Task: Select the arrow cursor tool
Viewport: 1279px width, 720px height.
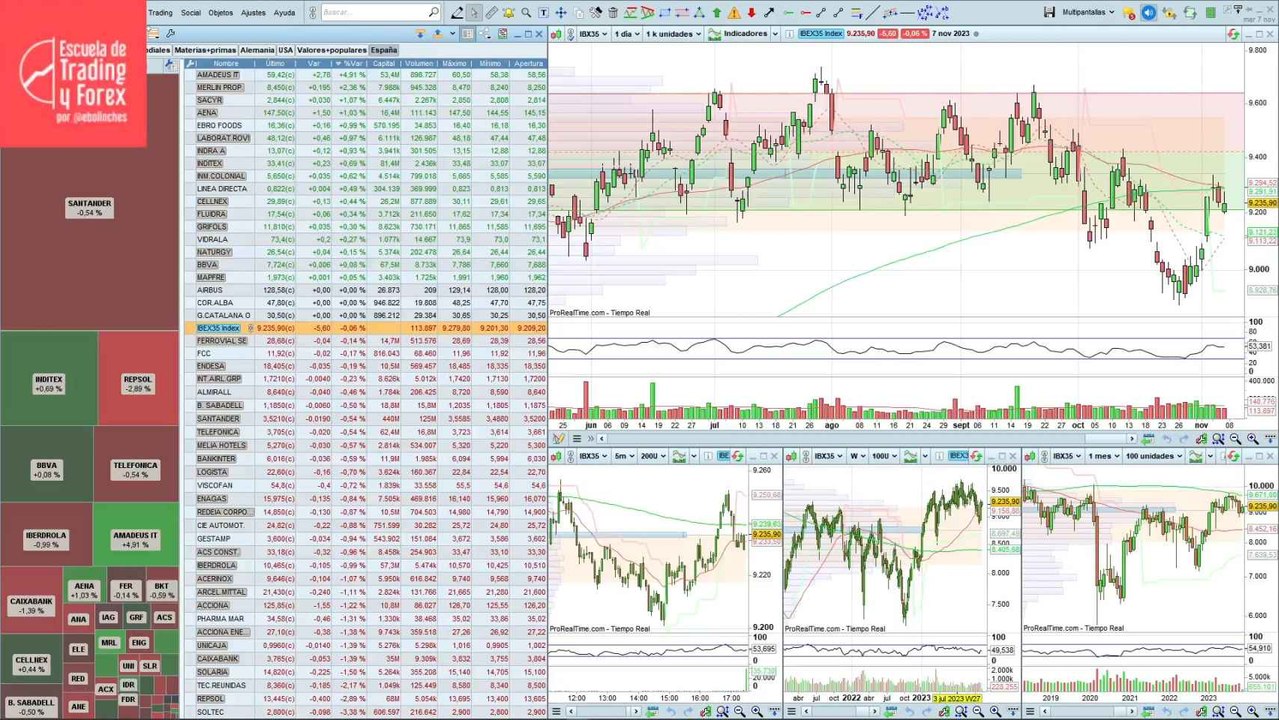Action: point(474,13)
